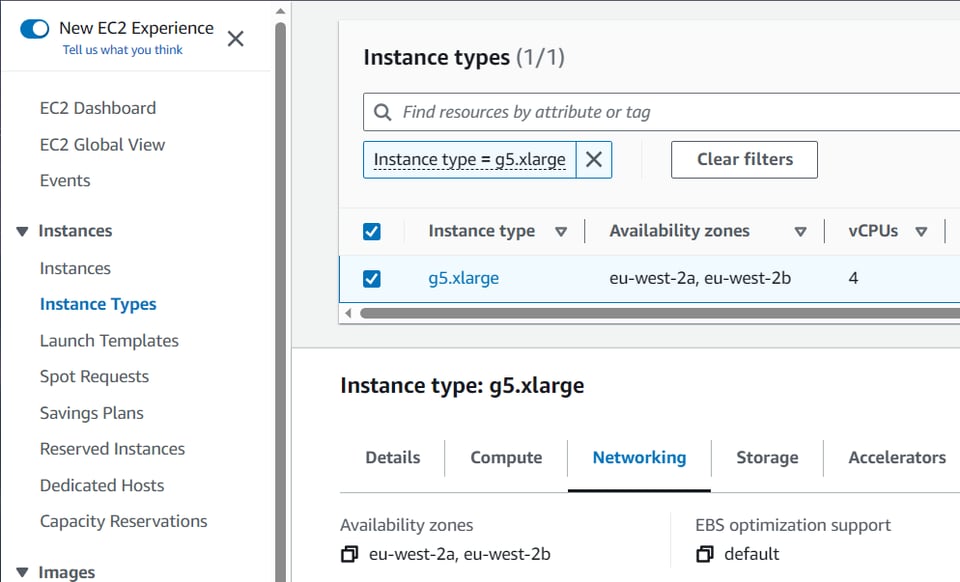The width and height of the screenshot is (960, 582).
Task: Click the table scroll-left arrow
Action: [x=348, y=313]
